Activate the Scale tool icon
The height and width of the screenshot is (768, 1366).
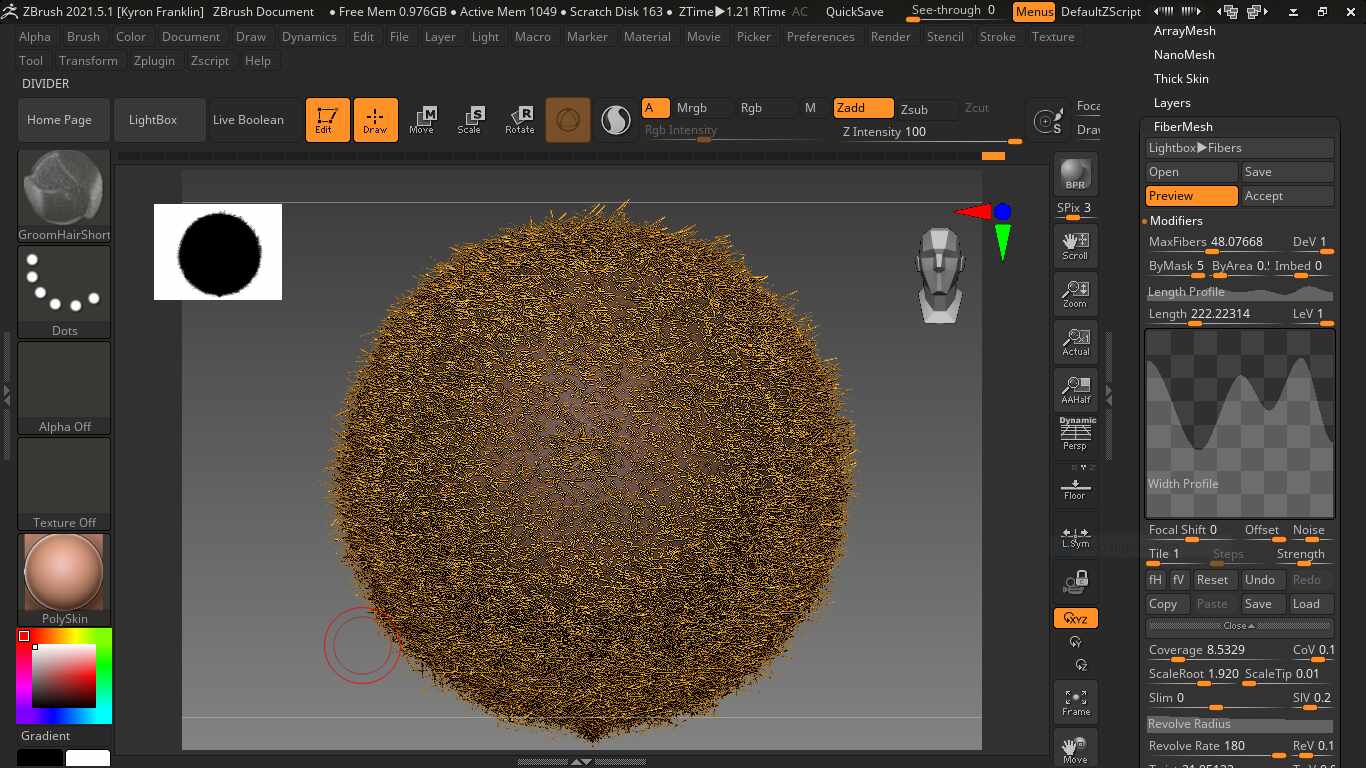pos(469,120)
